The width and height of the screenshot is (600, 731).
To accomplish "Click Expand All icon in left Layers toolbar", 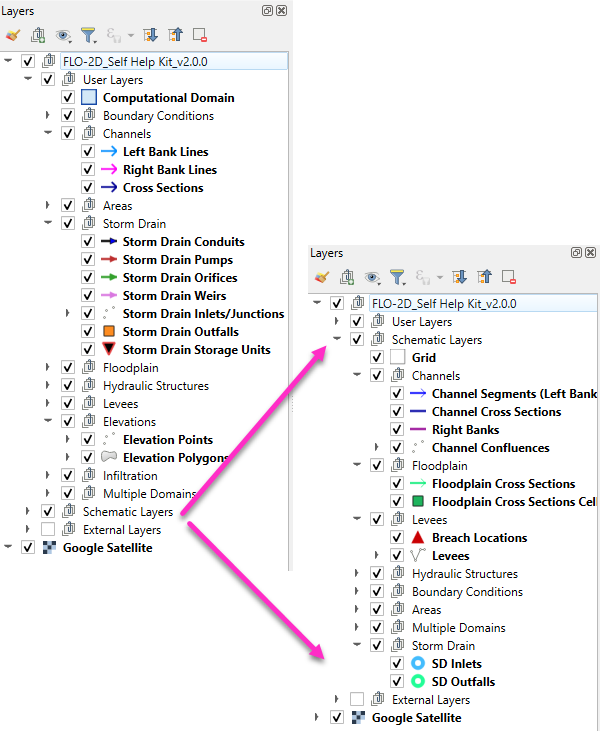I will [150, 35].
